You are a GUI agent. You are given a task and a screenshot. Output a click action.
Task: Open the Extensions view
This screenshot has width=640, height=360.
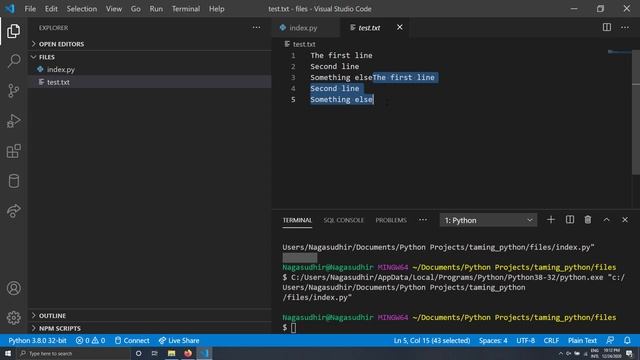point(13,151)
